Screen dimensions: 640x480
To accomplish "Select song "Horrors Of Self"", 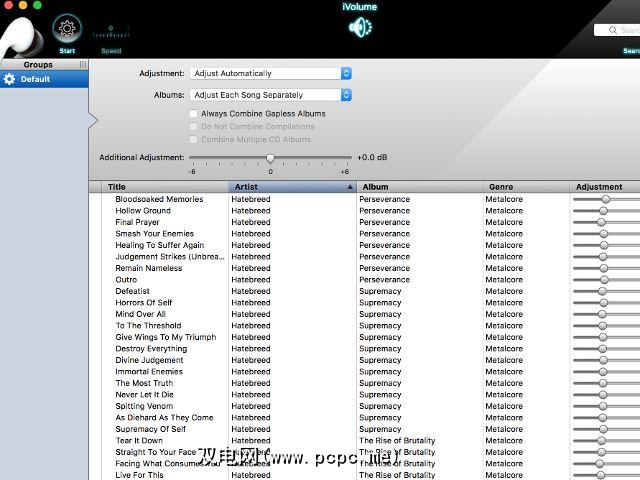I will 144,302.
